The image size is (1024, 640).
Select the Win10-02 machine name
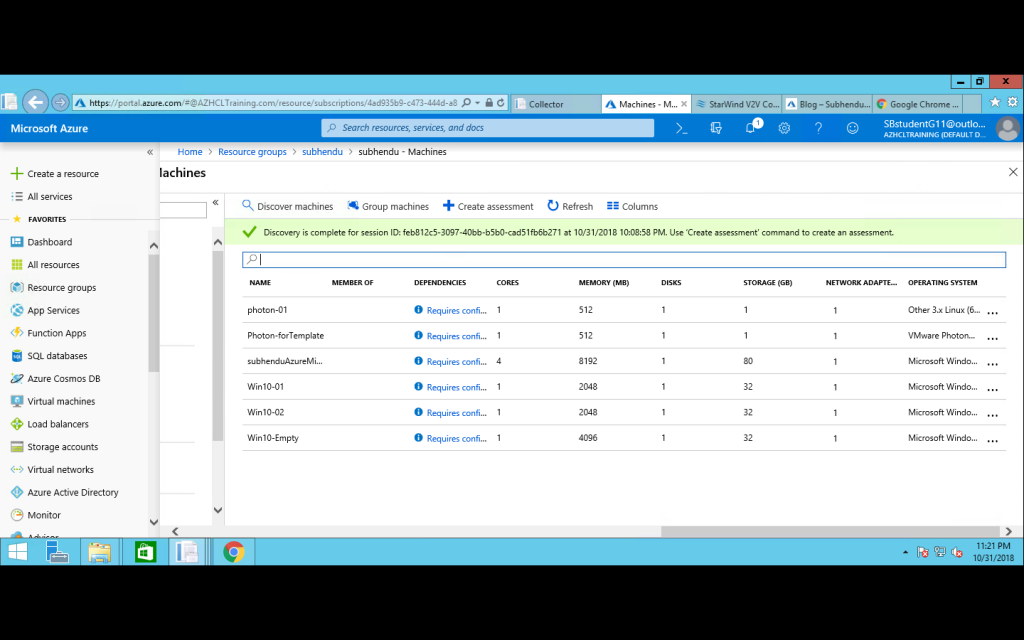[265, 412]
